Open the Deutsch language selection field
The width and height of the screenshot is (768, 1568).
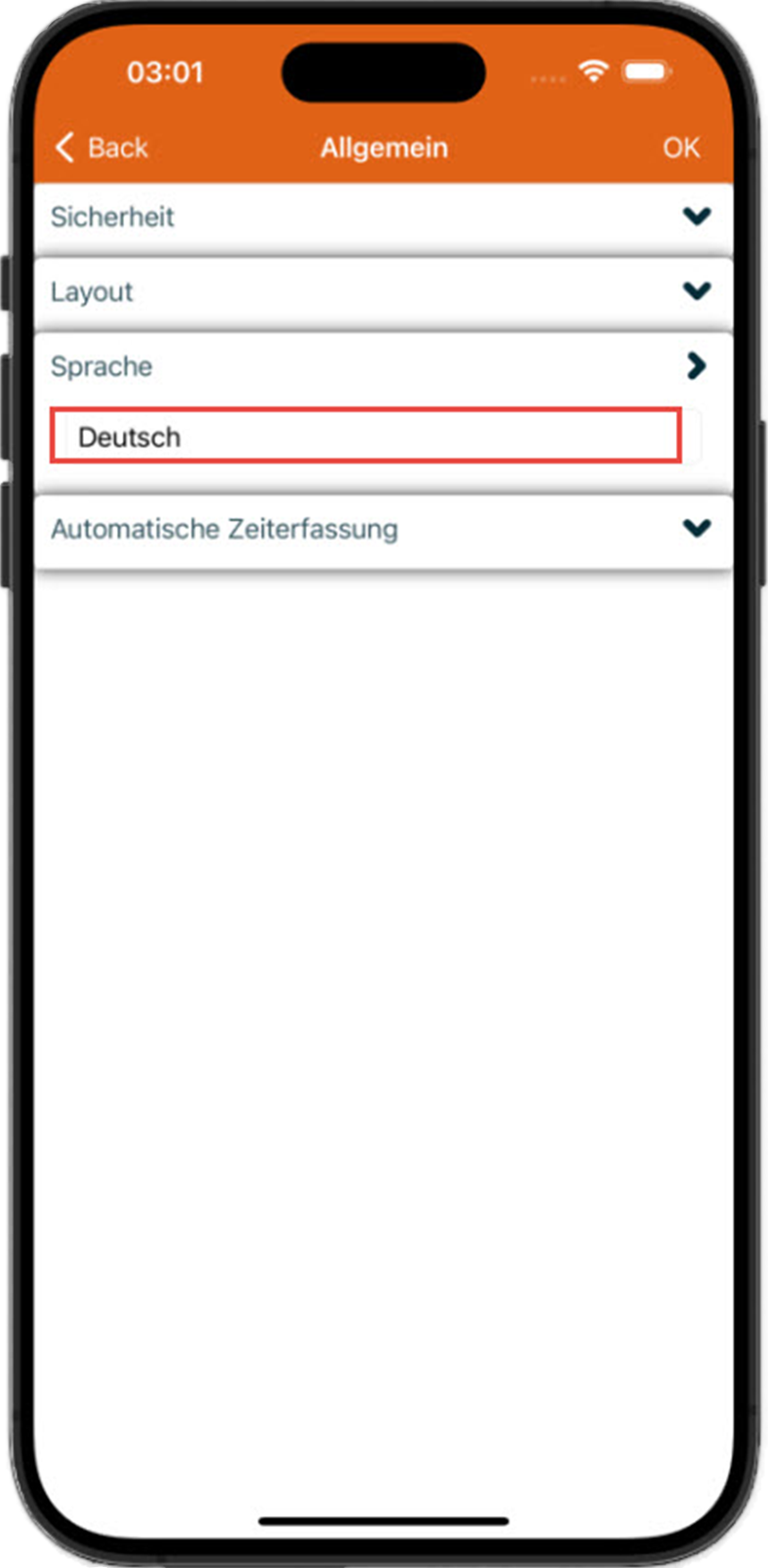point(366,436)
